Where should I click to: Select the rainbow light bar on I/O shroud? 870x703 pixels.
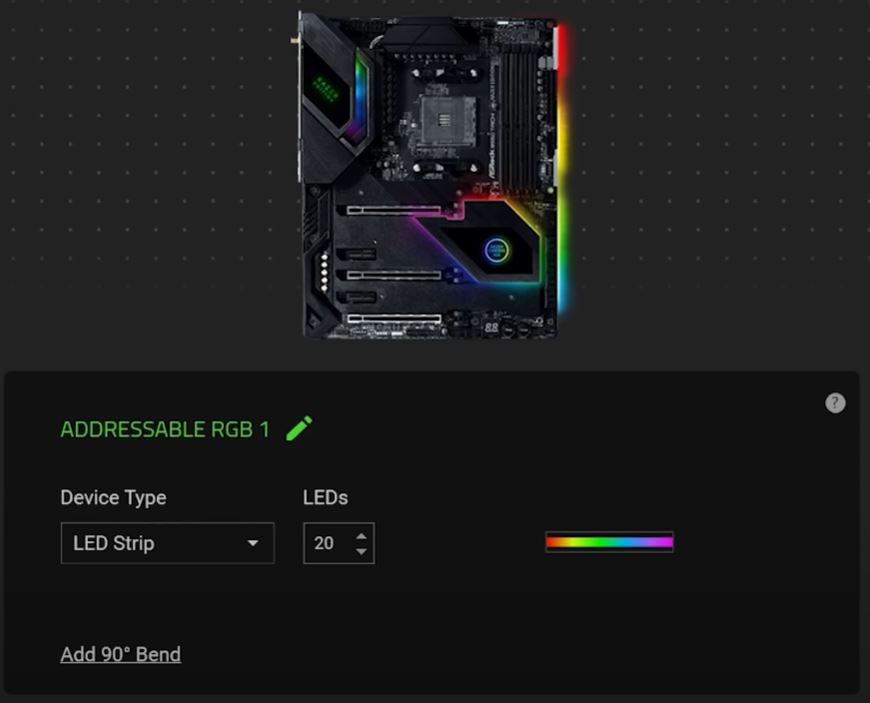pos(360,97)
